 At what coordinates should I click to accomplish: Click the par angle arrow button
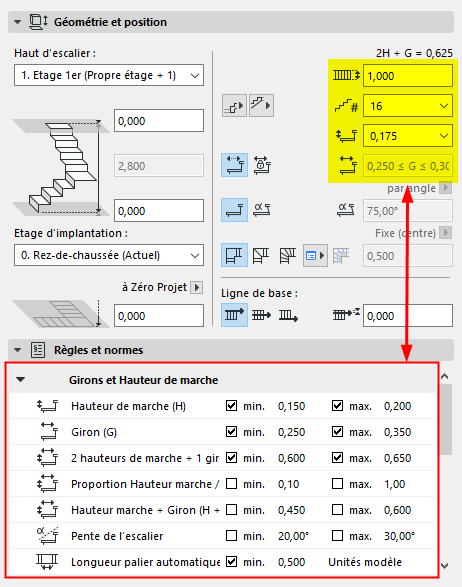pos(446,188)
